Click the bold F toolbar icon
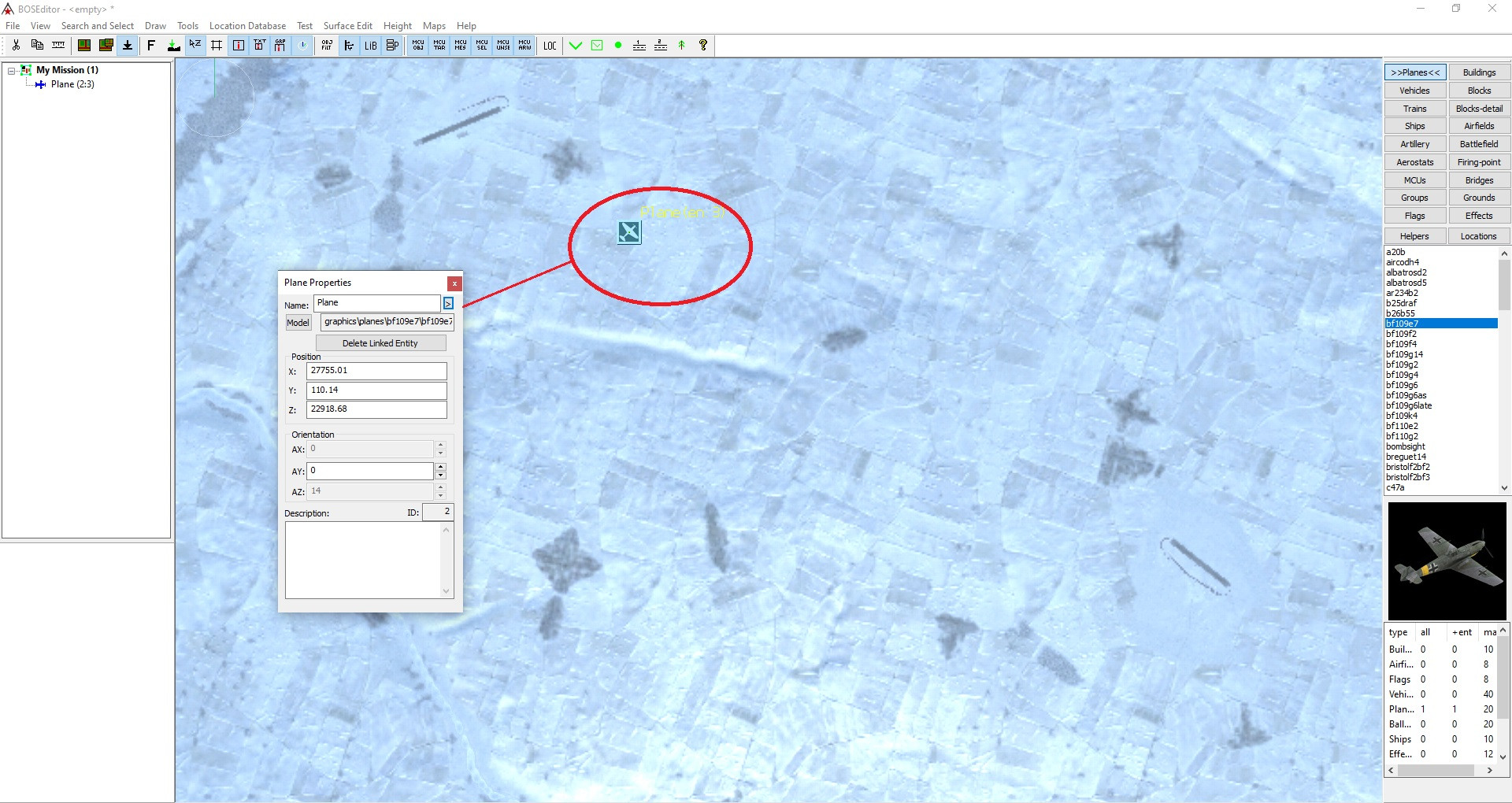1512x803 pixels. click(x=151, y=45)
